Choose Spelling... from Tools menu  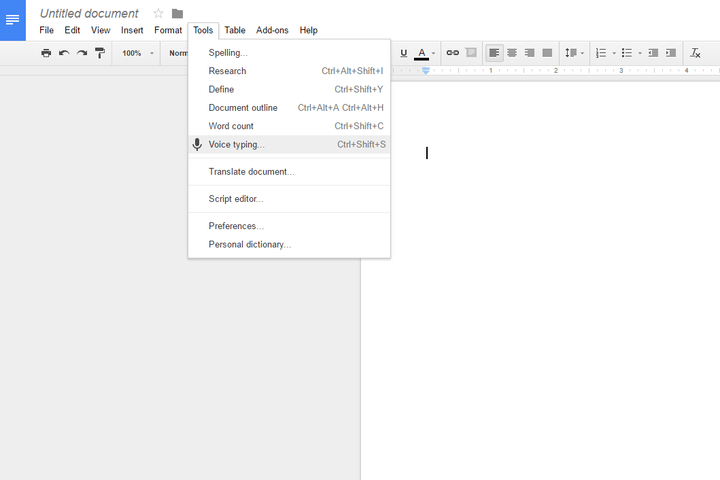289,53
